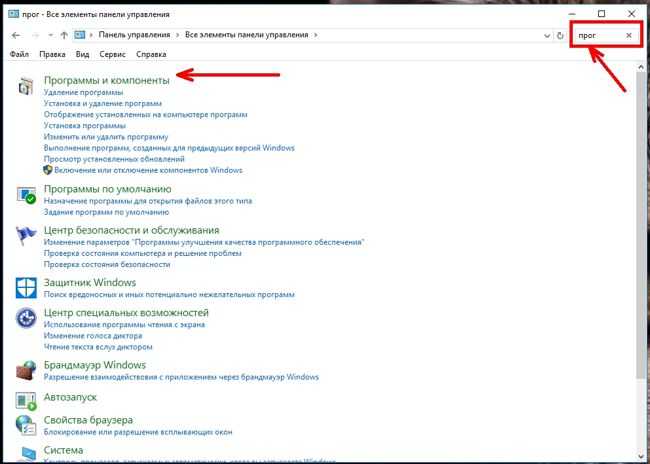Open Включение или отключение компонентов Windows
This screenshot has height=464, width=650.
tap(148, 170)
